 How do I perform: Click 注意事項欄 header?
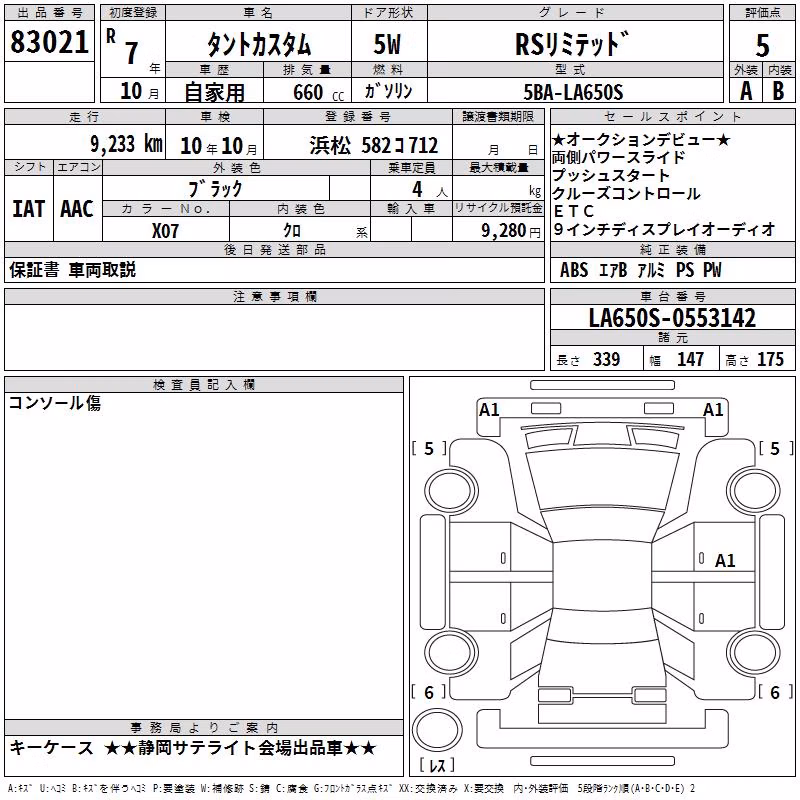tap(275, 296)
